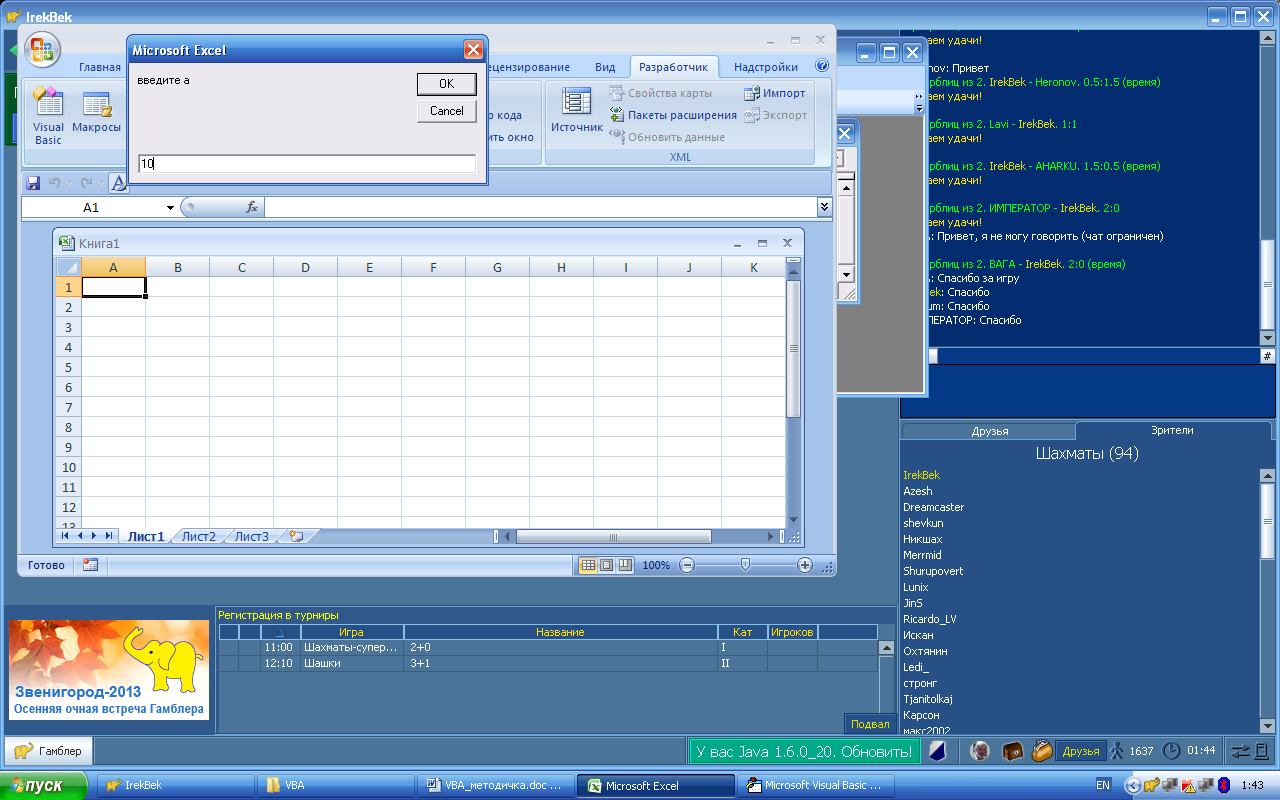Select the 11:00 Шахматы-супер tournament row

[548, 648]
